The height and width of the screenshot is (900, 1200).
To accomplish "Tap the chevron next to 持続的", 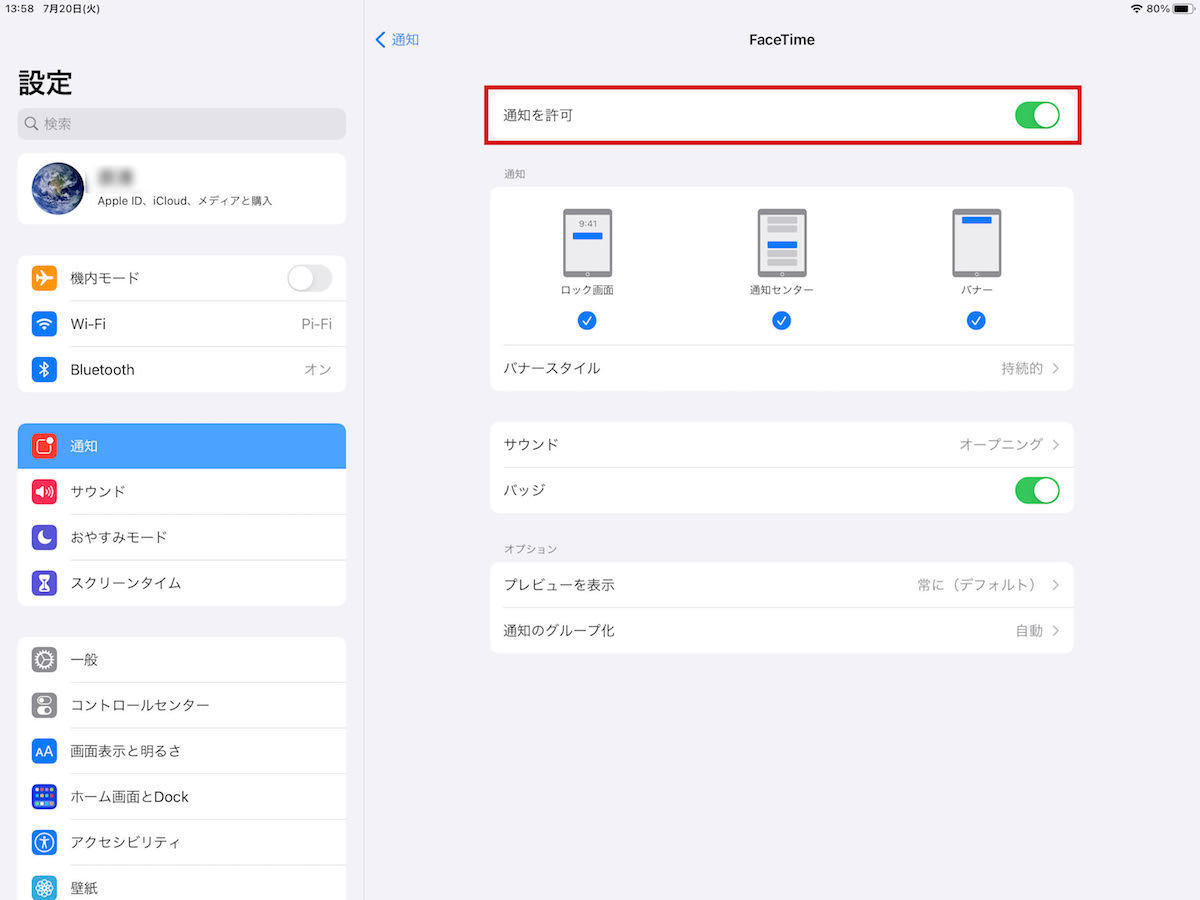I will [1056, 368].
